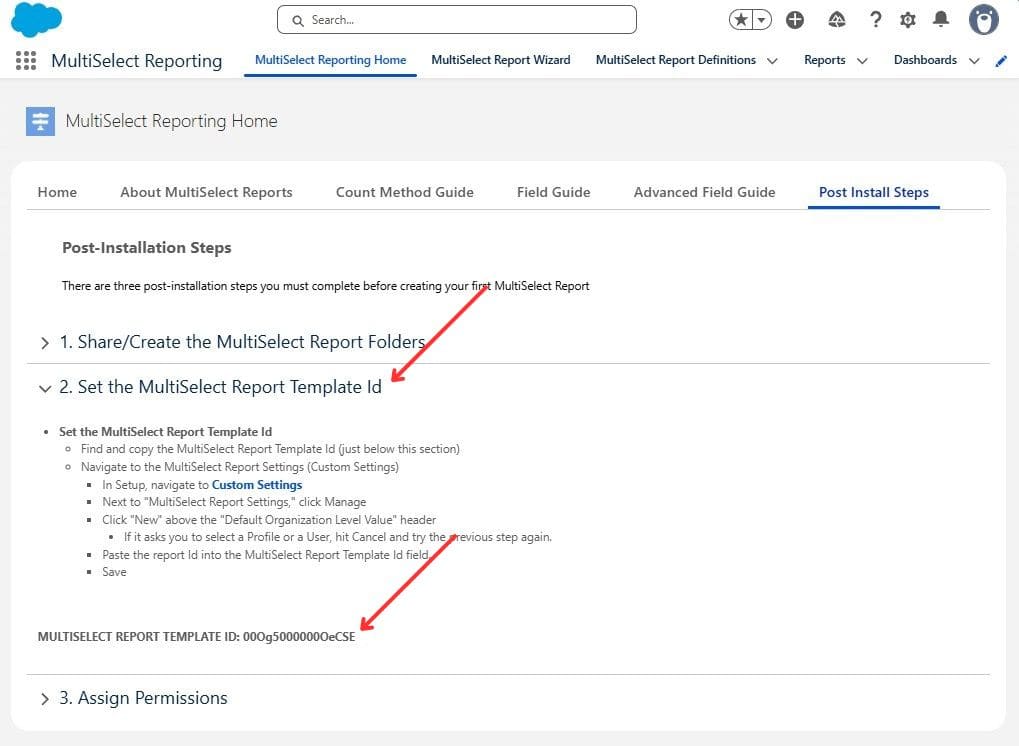Viewport: 1019px width, 746px height.
Task: Open the Dashboards dropdown menu
Action: pyautogui.click(x=973, y=60)
